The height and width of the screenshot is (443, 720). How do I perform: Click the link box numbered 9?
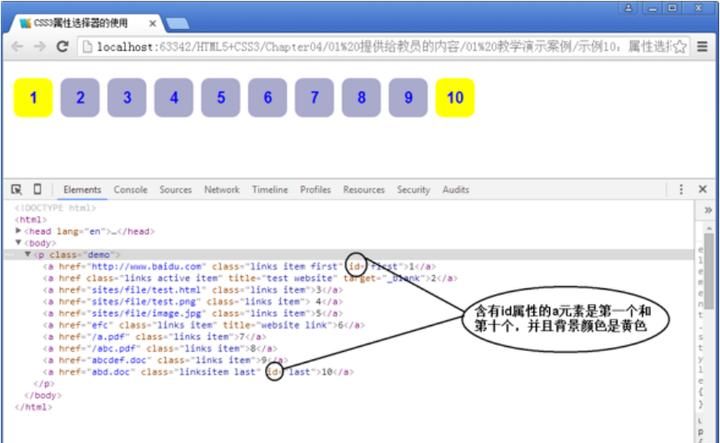coord(408,97)
